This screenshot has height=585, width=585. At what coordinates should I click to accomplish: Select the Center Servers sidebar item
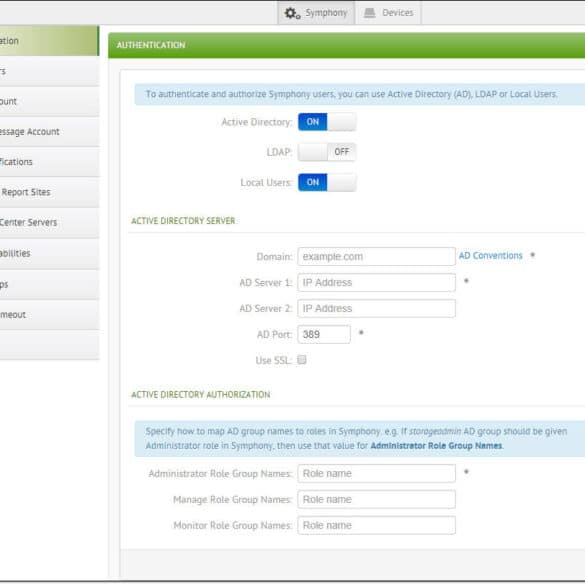click(49, 223)
